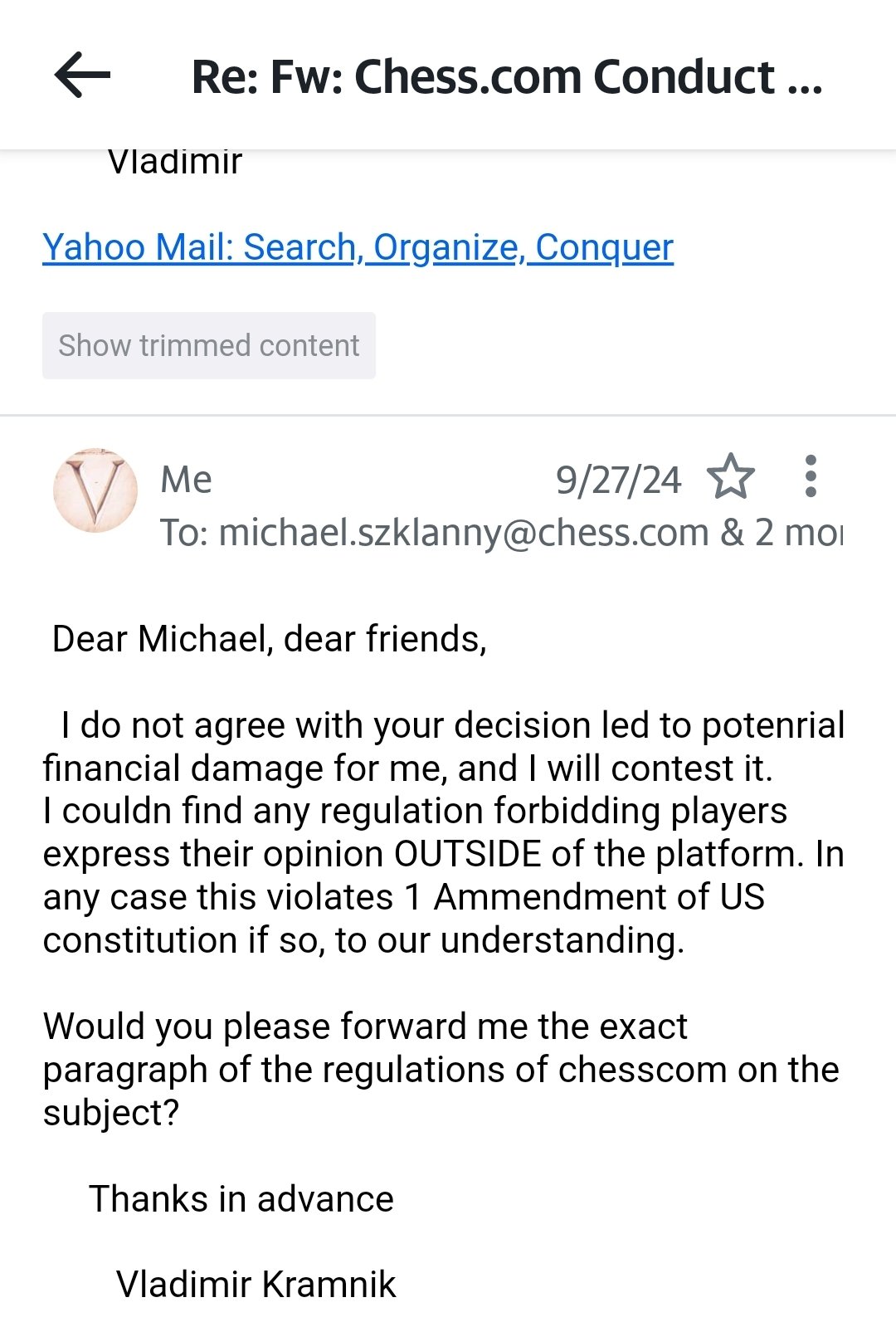
Task: Tap the back arrow icon
Action: tap(82, 76)
